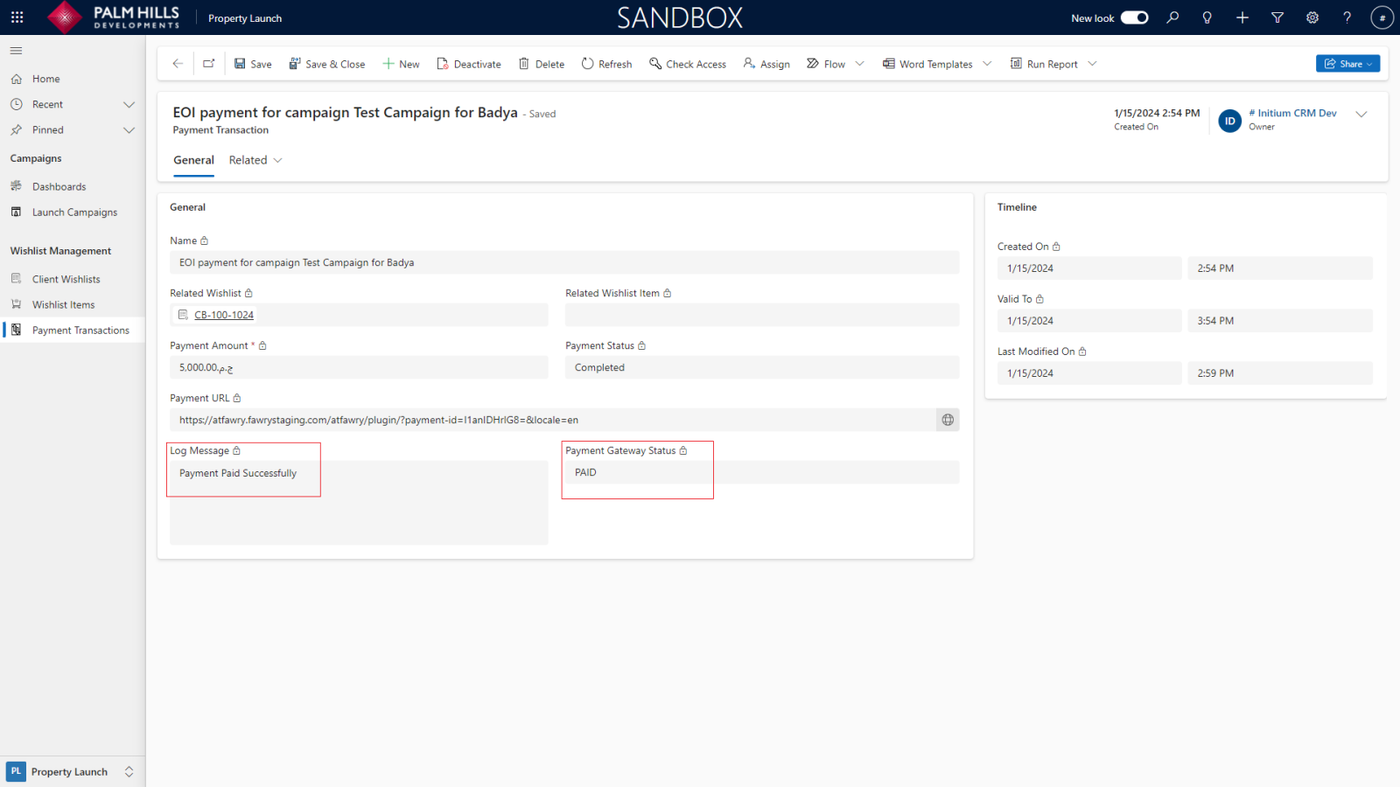
Task: Open the lightbulb assistant icon
Action: 1207,18
